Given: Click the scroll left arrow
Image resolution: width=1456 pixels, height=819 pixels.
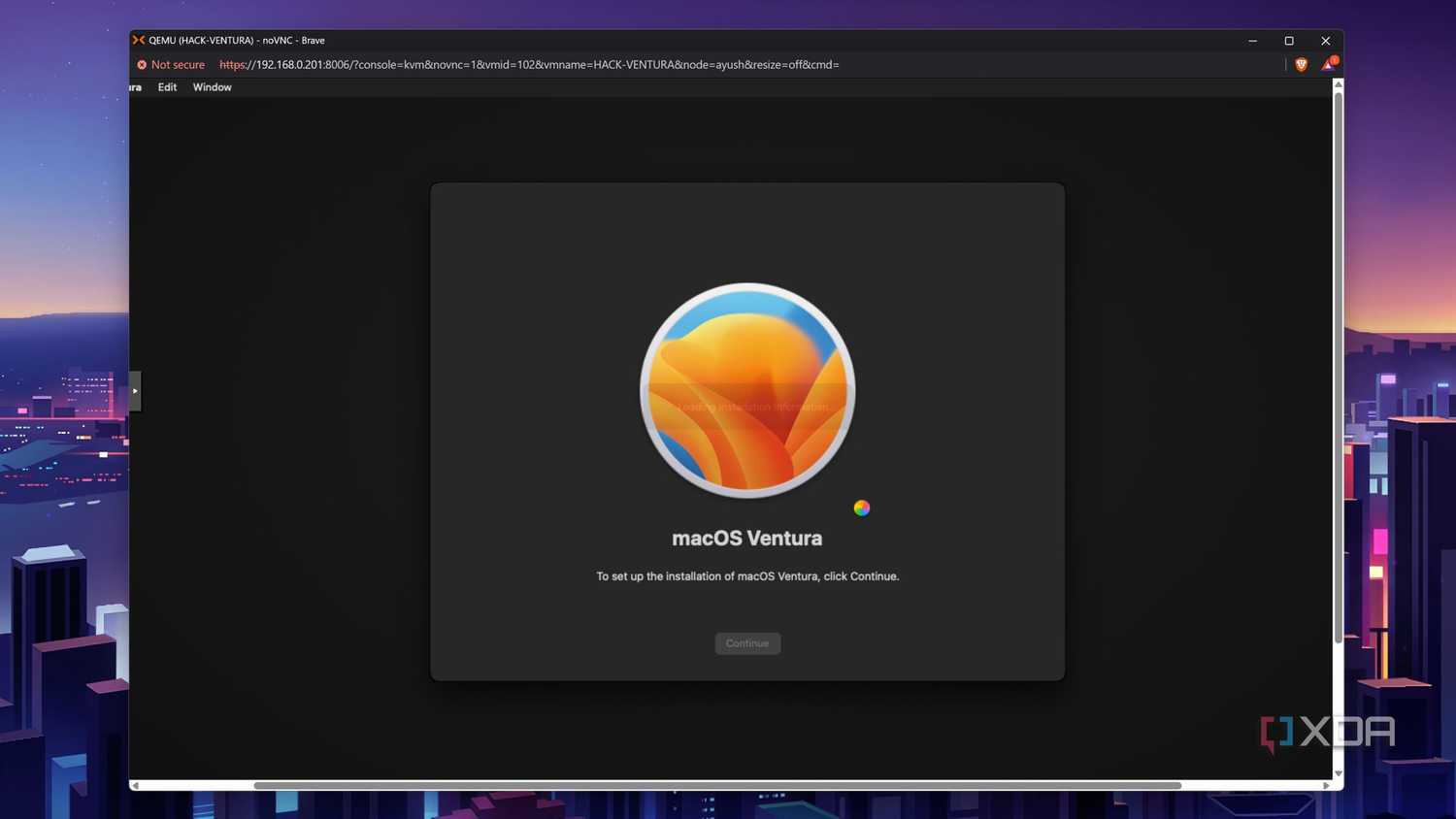Looking at the screenshot, I should pyautogui.click(x=135, y=785).
